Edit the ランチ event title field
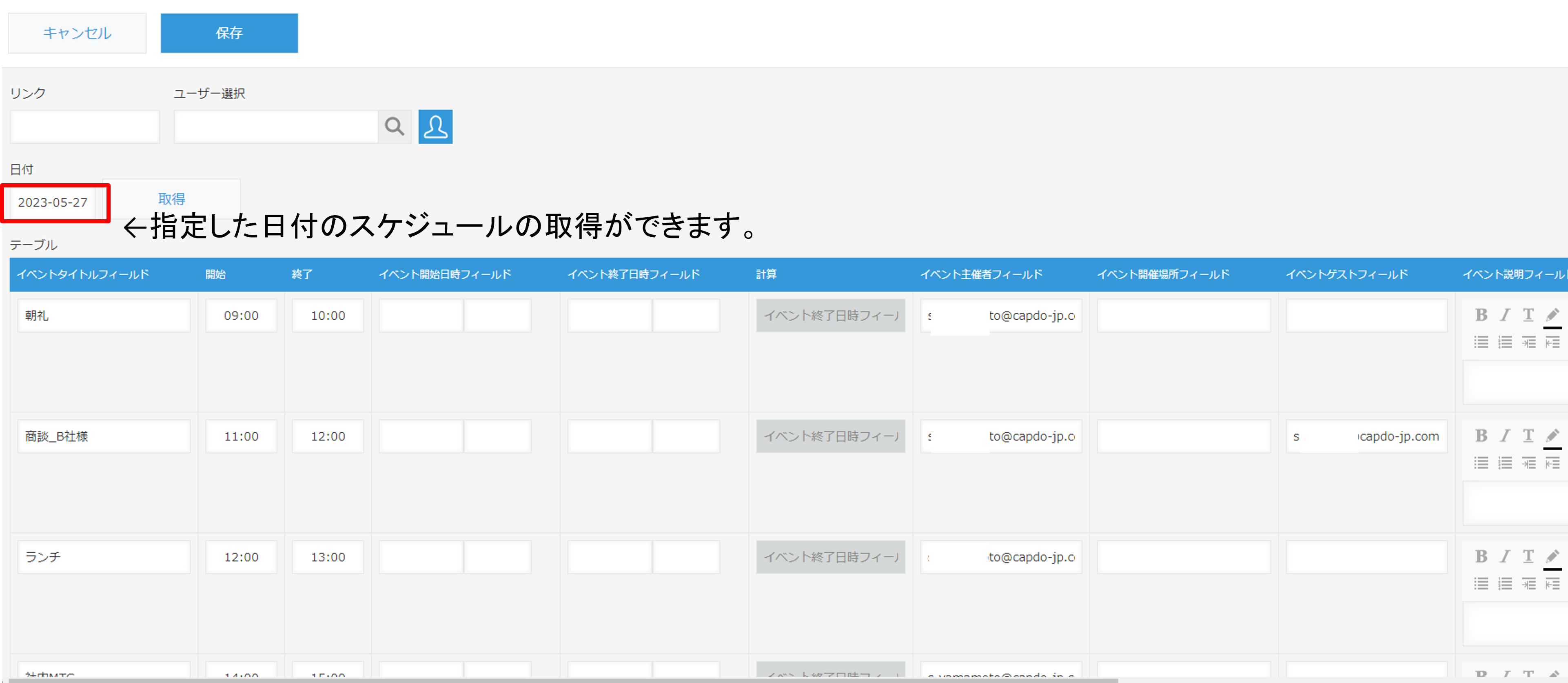This screenshot has height=683, width=1568. click(x=104, y=557)
